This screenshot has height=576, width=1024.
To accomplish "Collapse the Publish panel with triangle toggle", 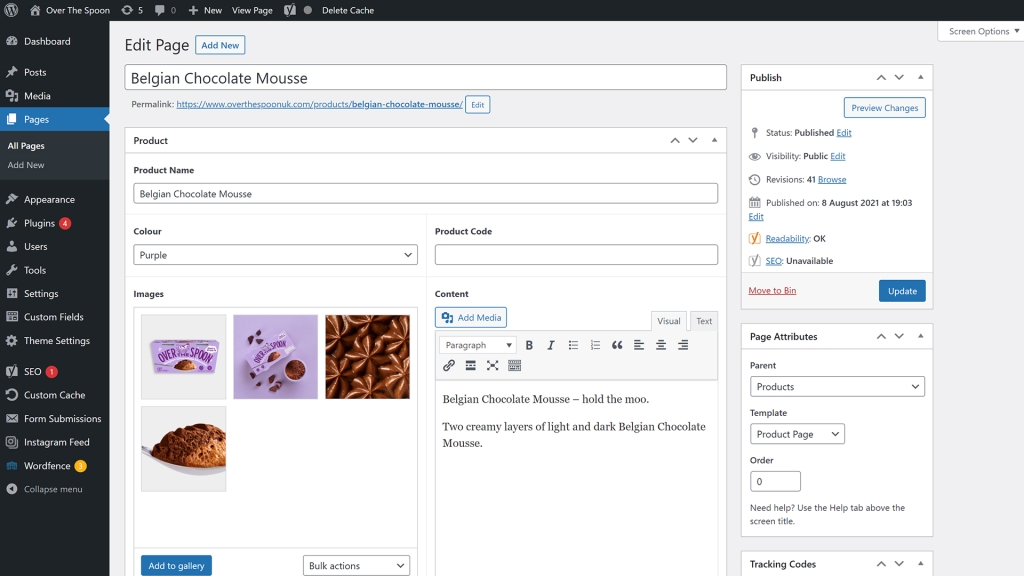I will [920, 77].
